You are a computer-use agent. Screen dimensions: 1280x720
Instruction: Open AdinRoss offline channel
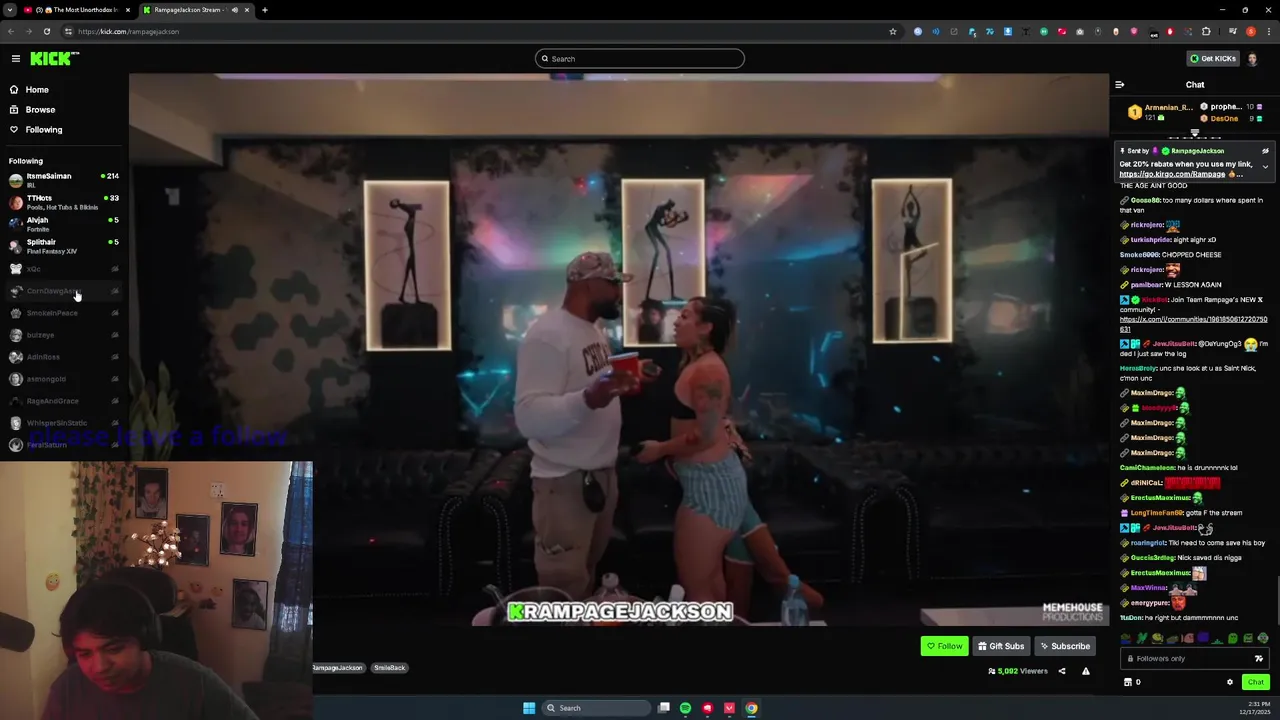coord(63,357)
